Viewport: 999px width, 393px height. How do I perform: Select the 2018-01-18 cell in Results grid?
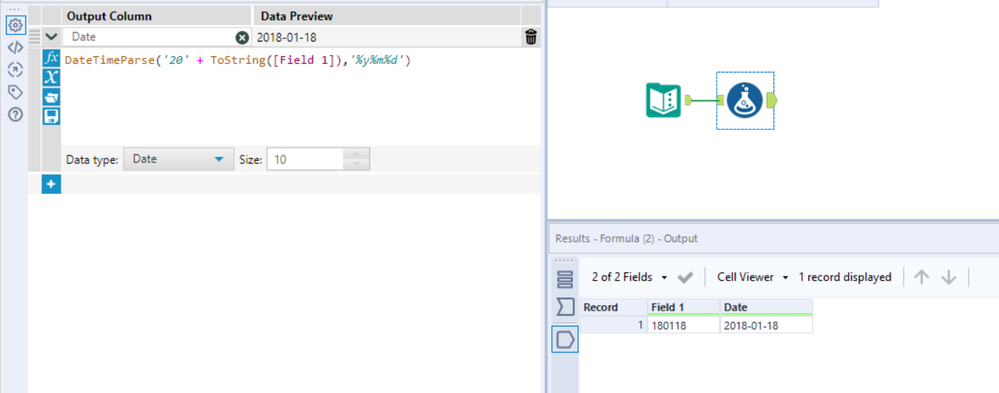[766, 325]
